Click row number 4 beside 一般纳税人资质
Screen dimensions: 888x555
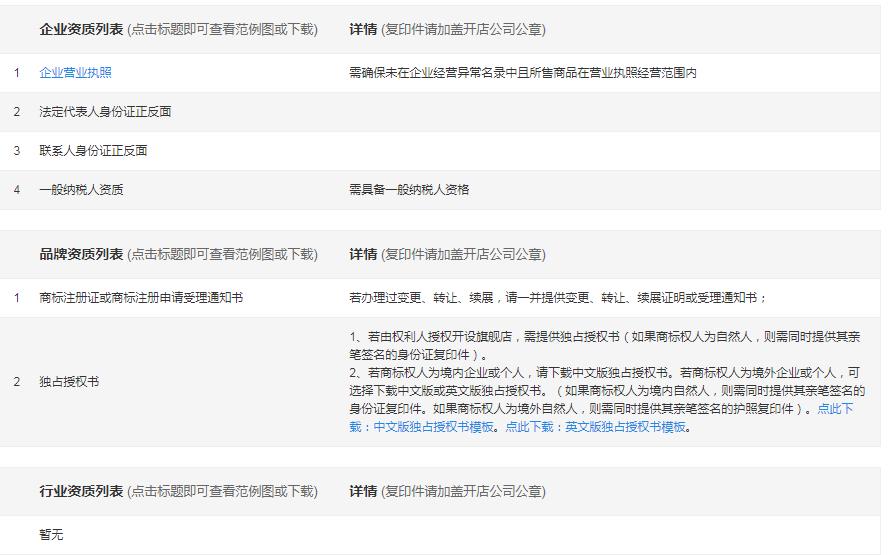[x=16, y=190]
